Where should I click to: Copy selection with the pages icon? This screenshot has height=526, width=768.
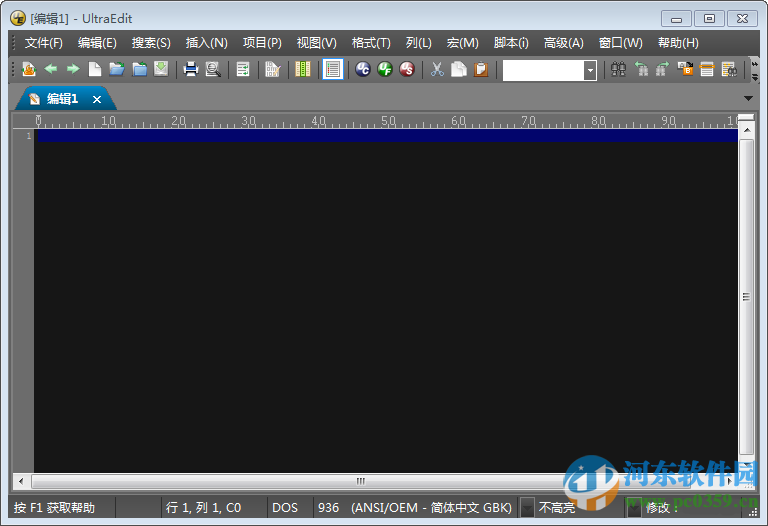459,69
